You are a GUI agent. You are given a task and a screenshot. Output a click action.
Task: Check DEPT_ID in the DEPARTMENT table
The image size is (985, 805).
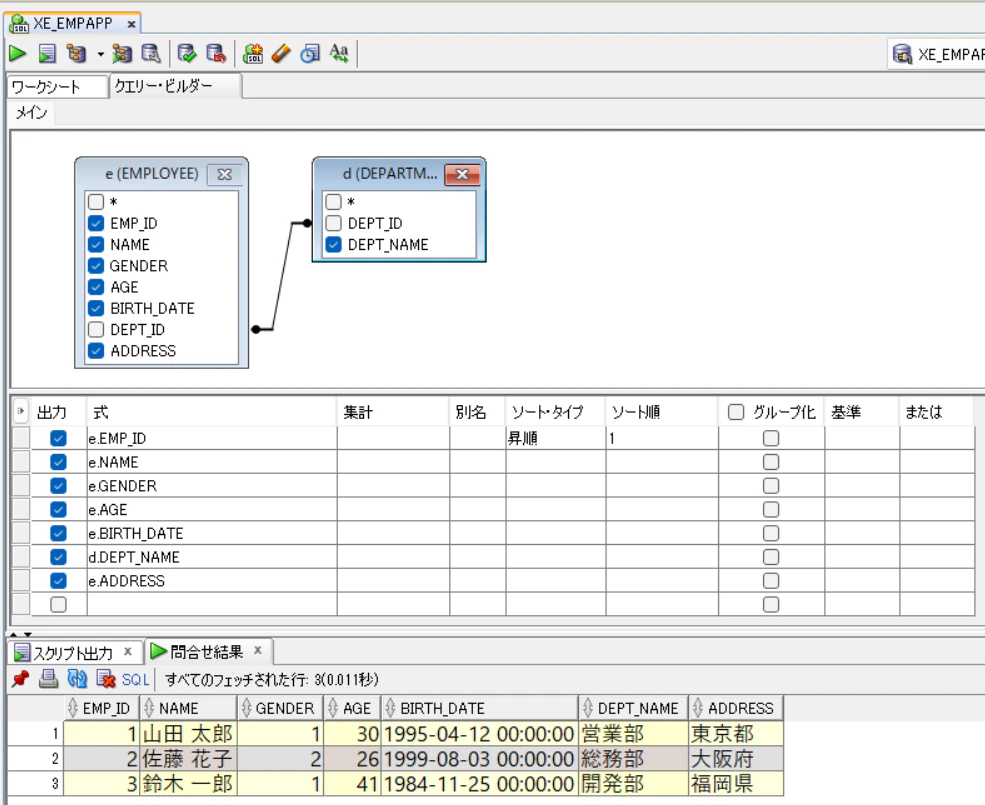[334, 223]
